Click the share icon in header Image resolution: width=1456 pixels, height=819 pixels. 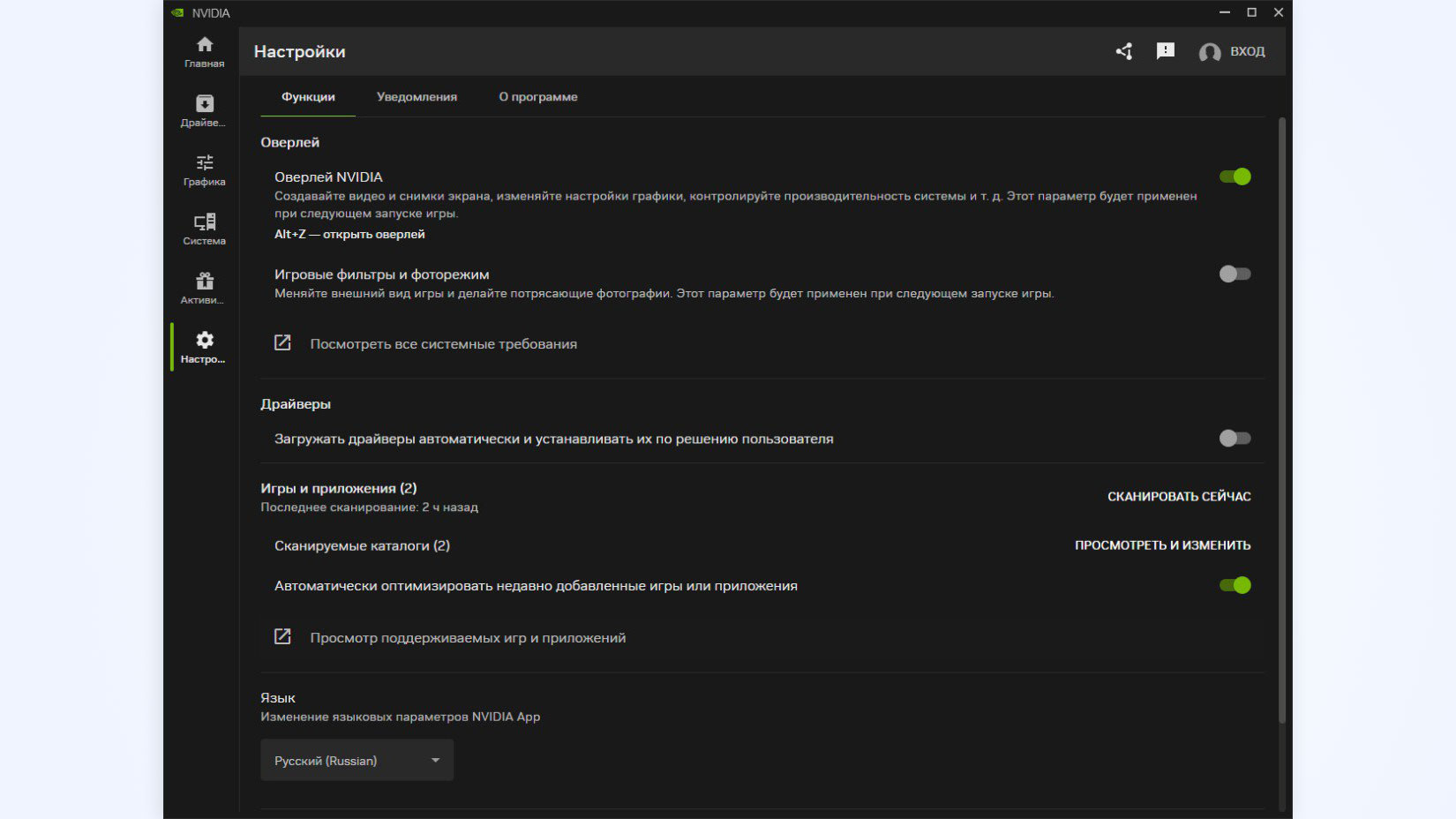(x=1123, y=51)
